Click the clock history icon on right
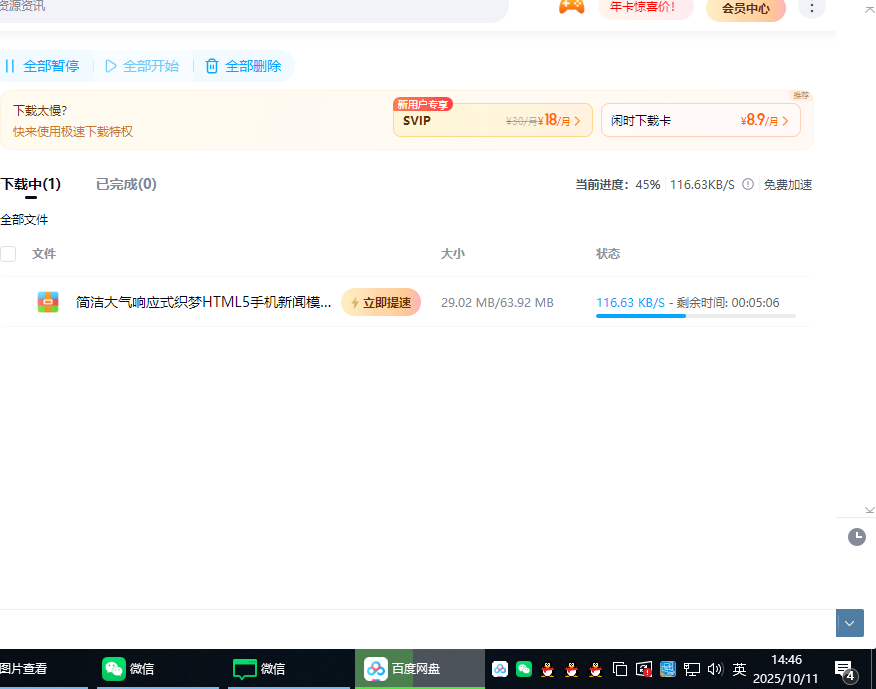Viewport: 876px width, 689px height. pos(857,537)
